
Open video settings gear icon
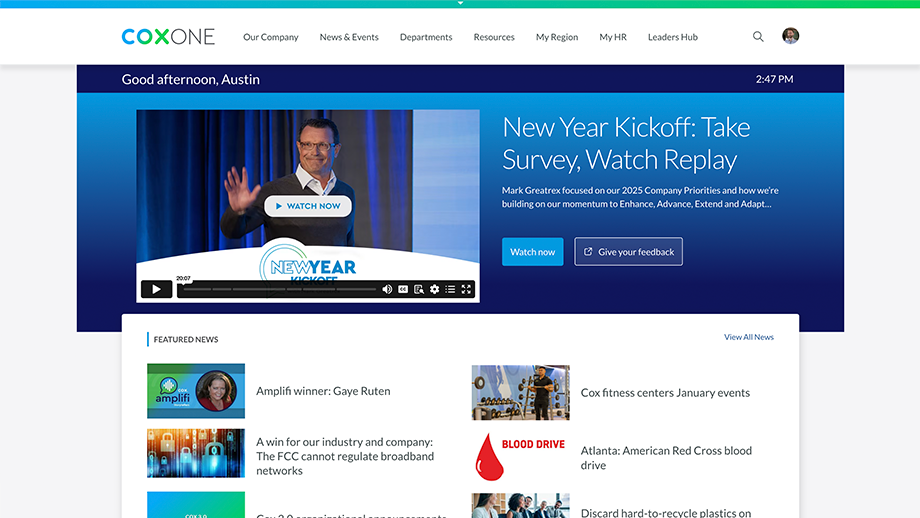[434, 289]
